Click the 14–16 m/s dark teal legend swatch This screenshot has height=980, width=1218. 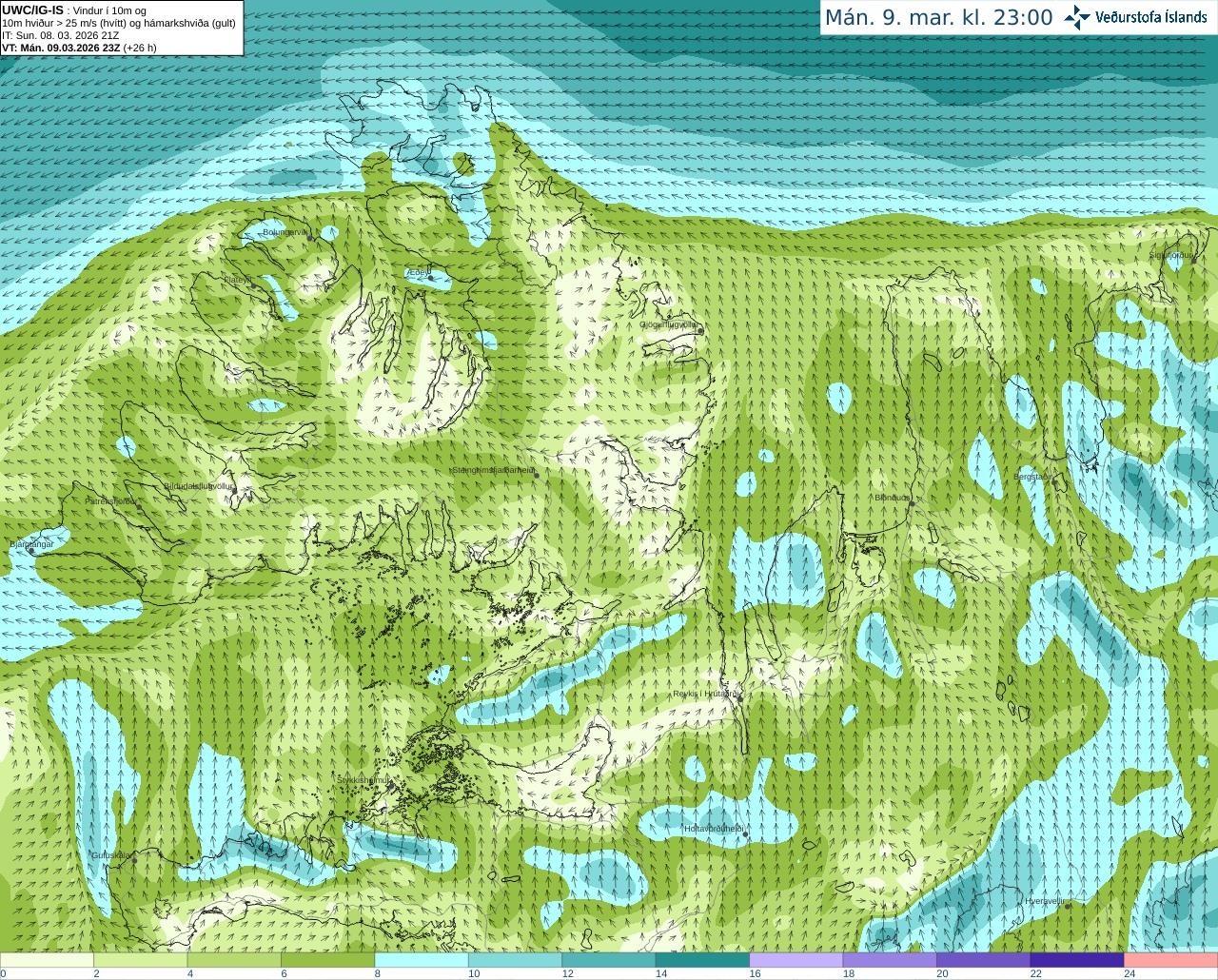click(x=702, y=960)
